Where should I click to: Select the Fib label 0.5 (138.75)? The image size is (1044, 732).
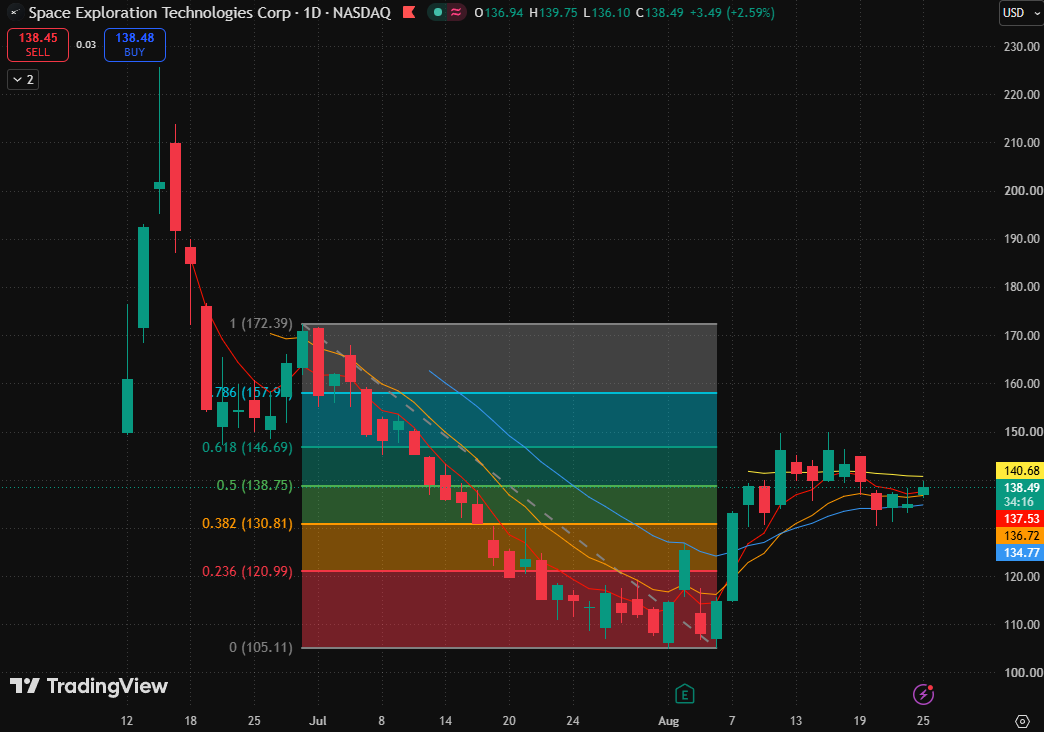pyautogui.click(x=254, y=486)
